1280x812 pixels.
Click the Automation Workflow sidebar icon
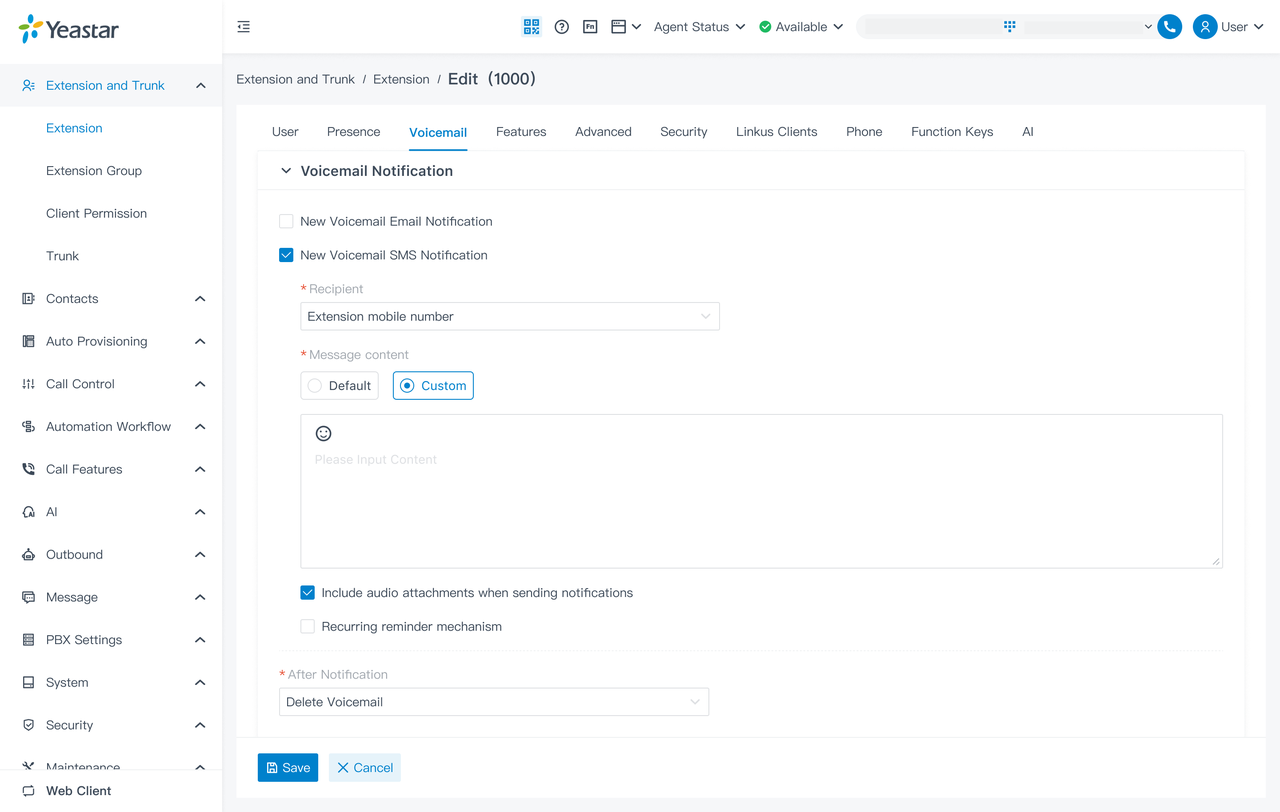click(x=28, y=427)
